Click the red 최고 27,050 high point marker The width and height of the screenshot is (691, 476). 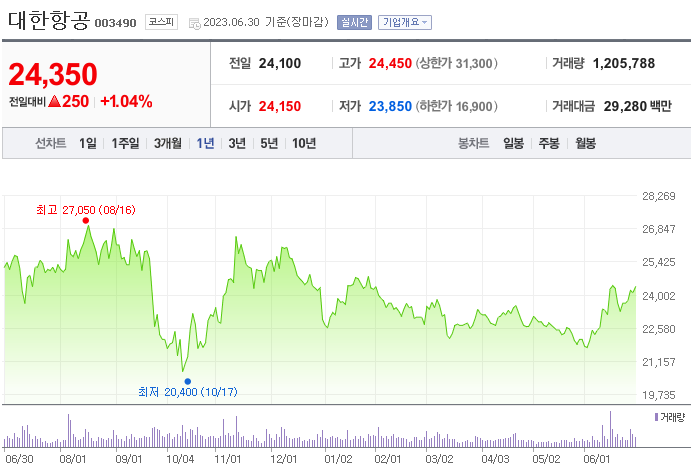click(x=85, y=220)
